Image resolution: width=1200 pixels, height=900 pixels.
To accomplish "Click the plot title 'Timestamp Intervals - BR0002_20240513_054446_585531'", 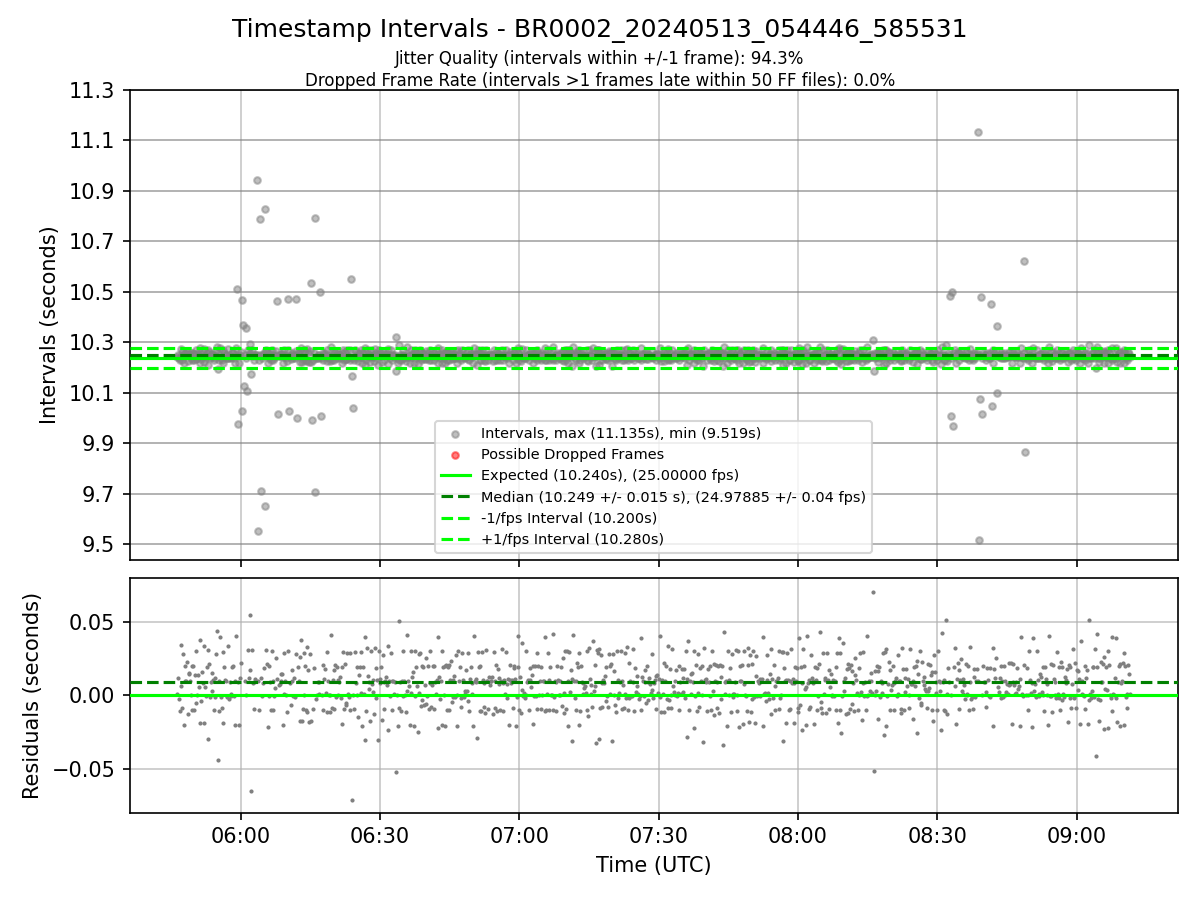I will 599,29.
